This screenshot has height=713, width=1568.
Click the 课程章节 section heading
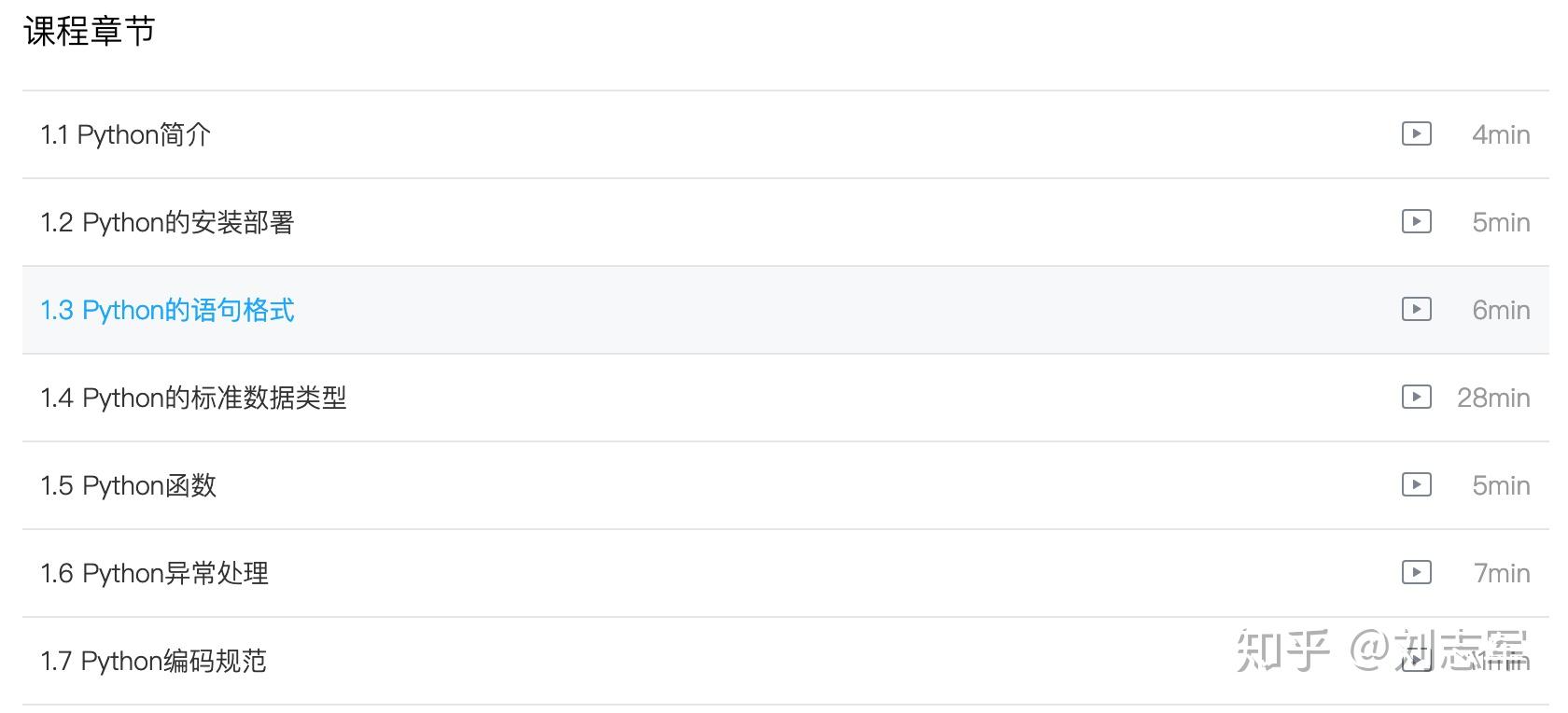click(x=90, y=32)
